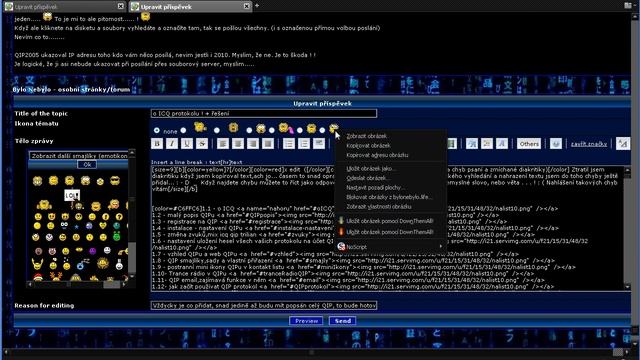This screenshot has width=640, height=360.
Task: Toggle underline formatting button
Action: pos(187,144)
